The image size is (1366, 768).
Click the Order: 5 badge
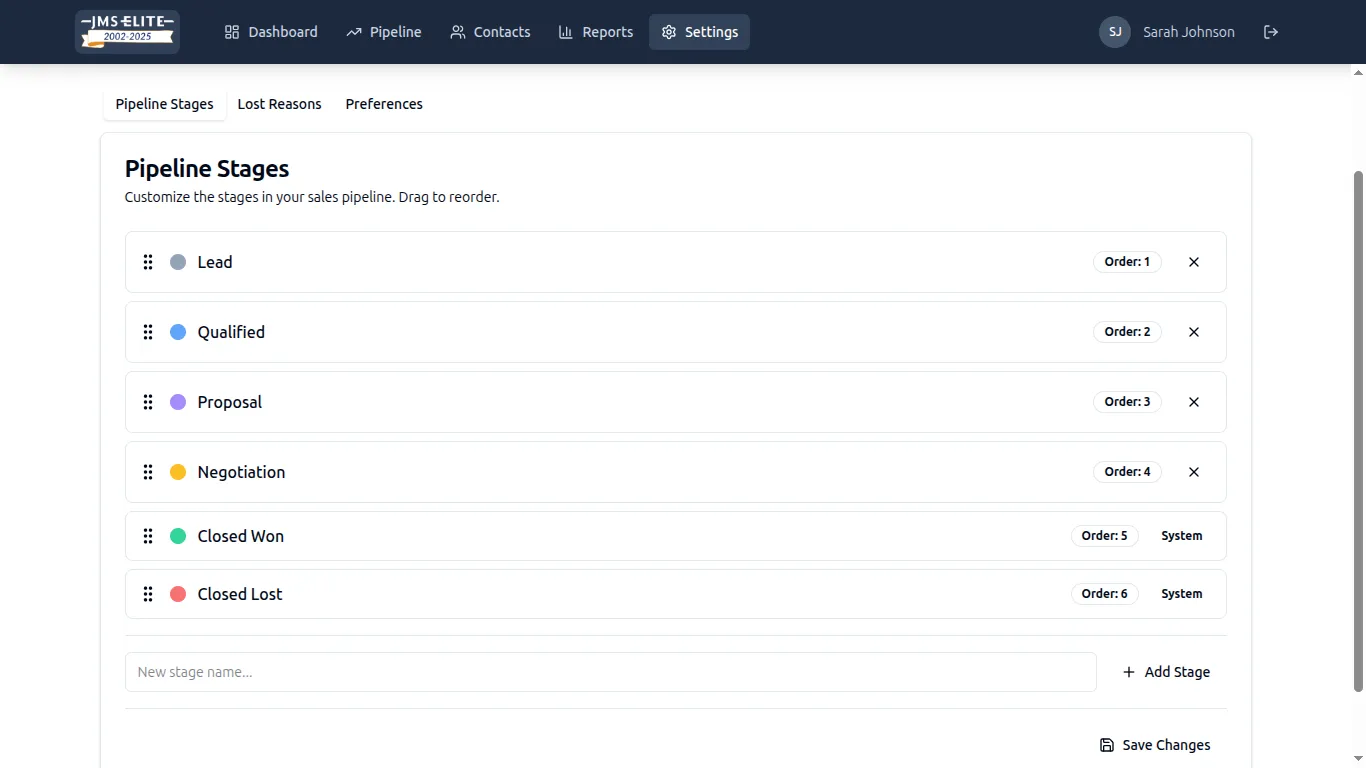(x=1105, y=536)
